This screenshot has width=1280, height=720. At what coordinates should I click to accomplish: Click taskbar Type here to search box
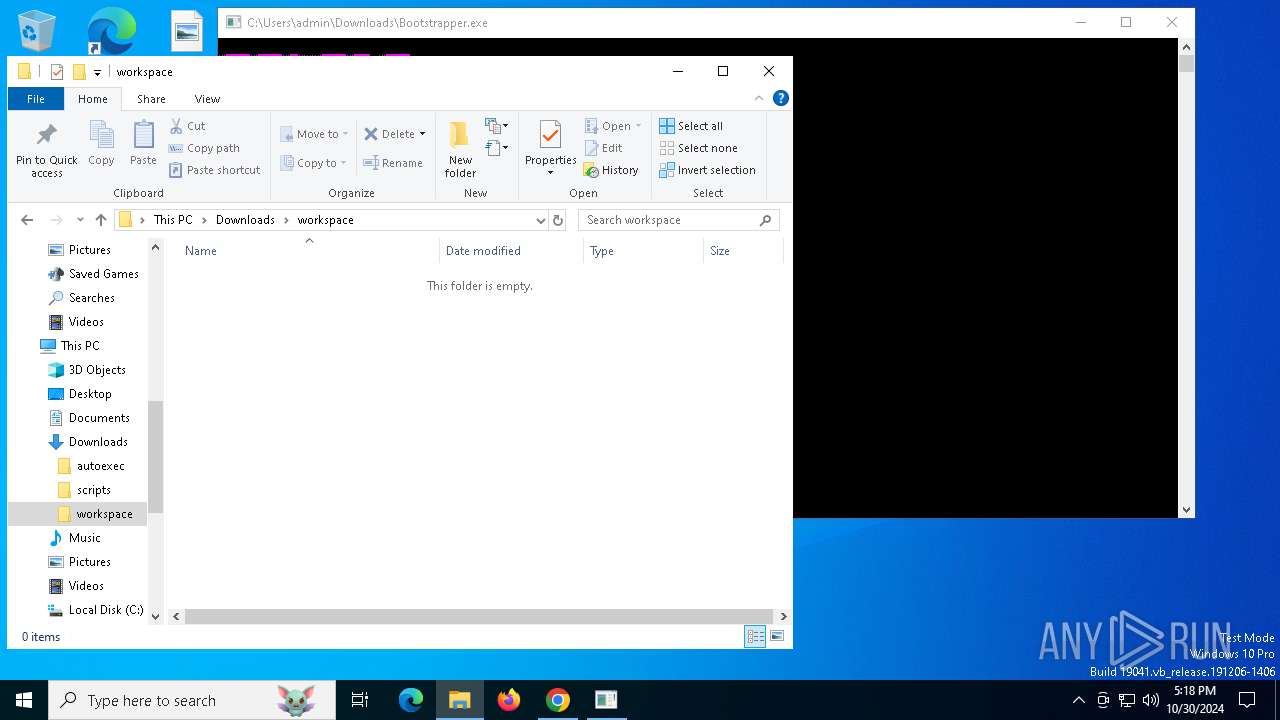(x=192, y=700)
